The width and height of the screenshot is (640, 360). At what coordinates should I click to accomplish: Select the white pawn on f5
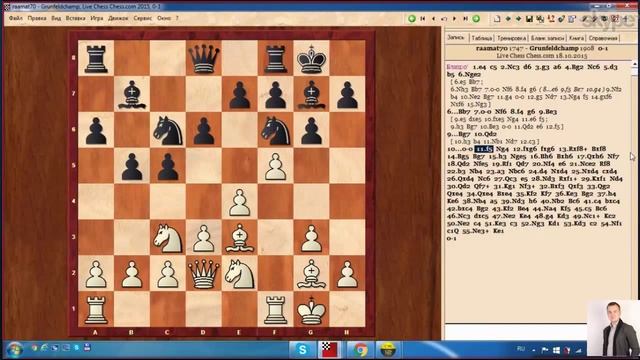point(276,166)
